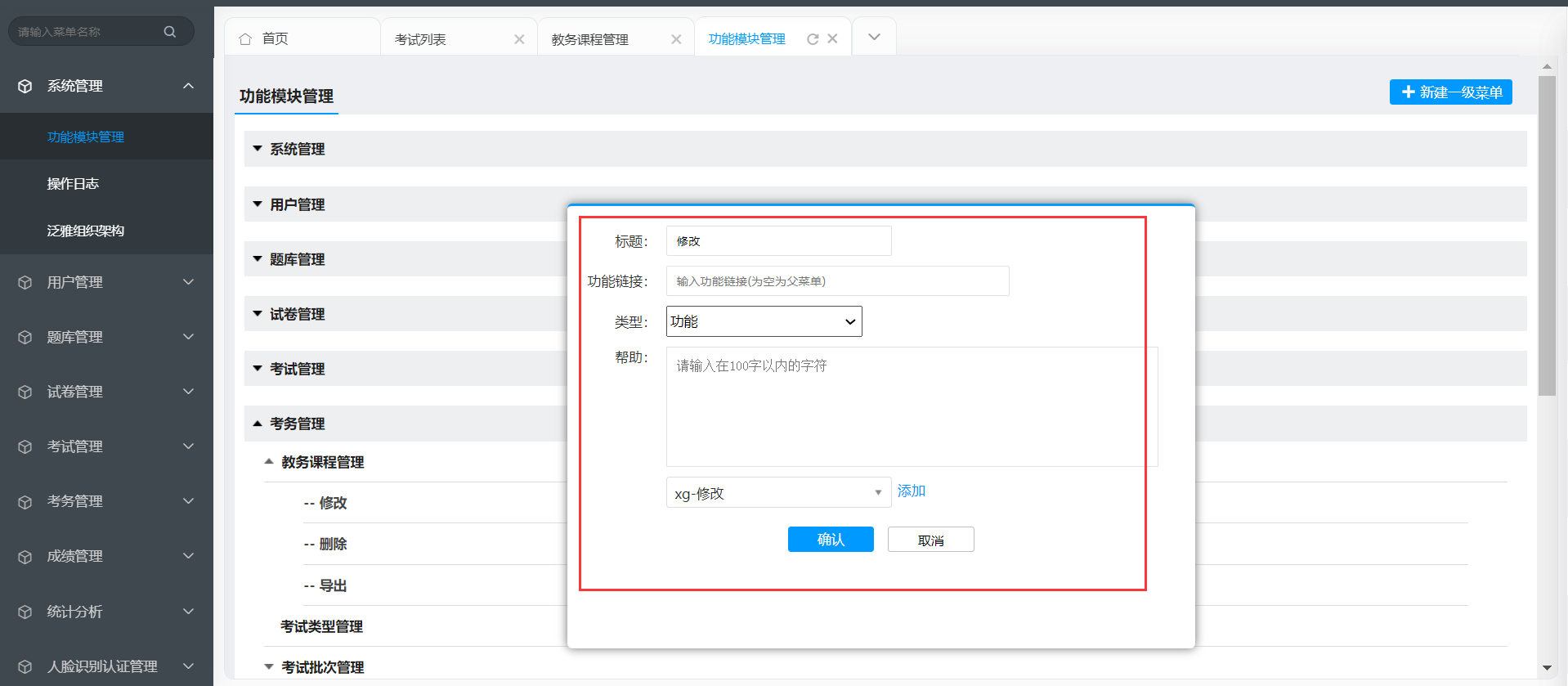The height and width of the screenshot is (686, 1568).
Task: Collapse the 教务课程管理 tree node arrow
Action: click(269, 462)
